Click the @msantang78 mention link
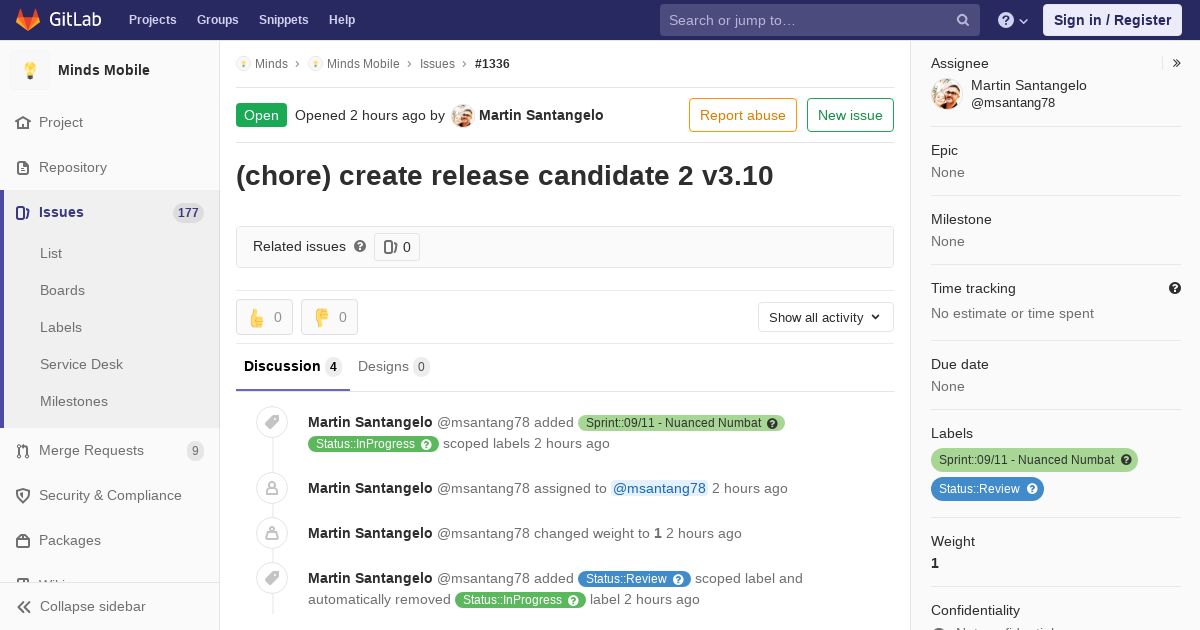1200x630 pixels. [660, 489]
